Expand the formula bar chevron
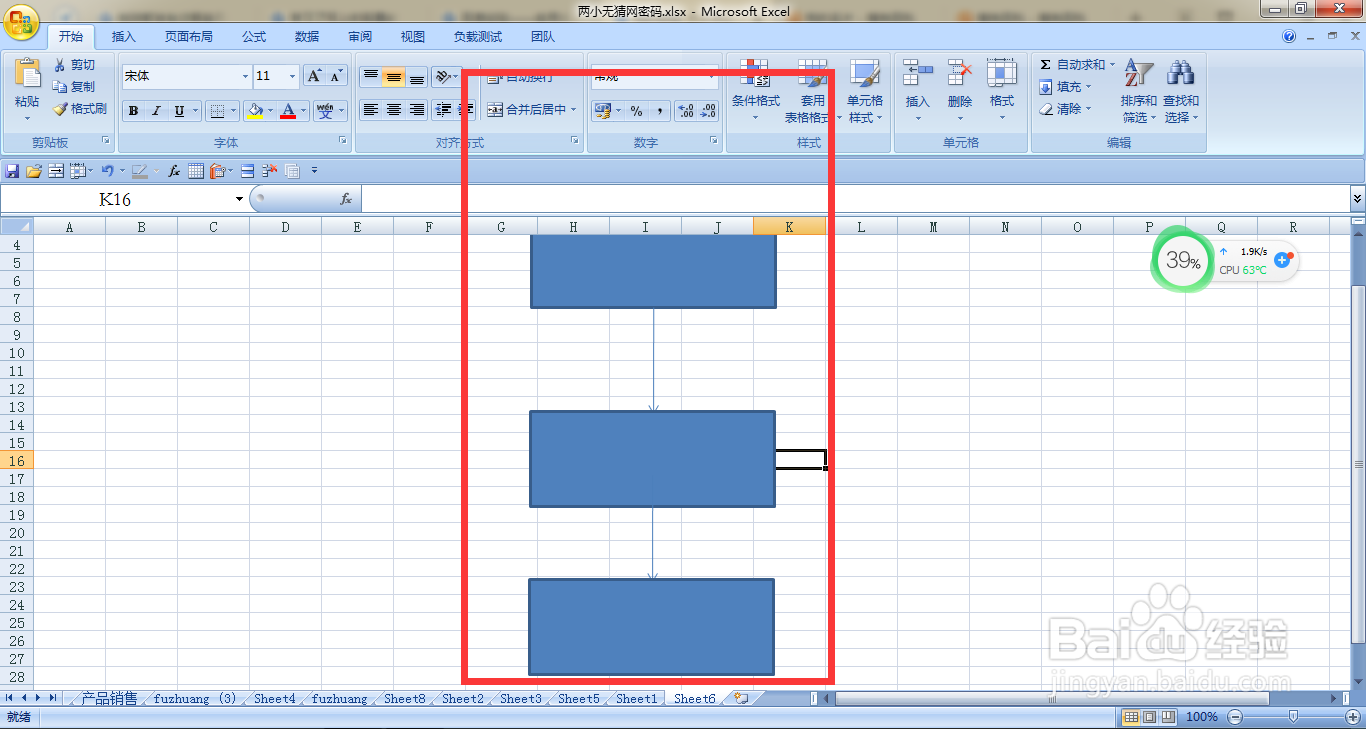1366x729 pixels. 1357,199
